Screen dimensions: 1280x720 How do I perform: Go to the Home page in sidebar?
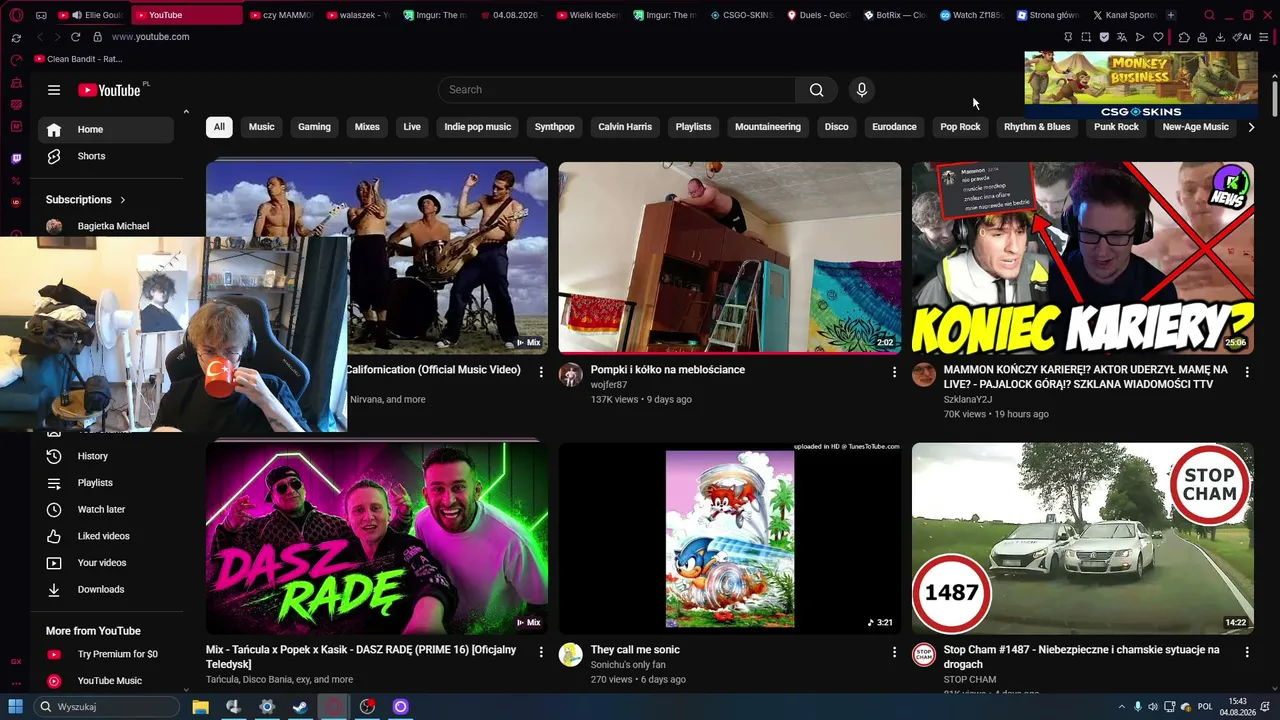106,129
